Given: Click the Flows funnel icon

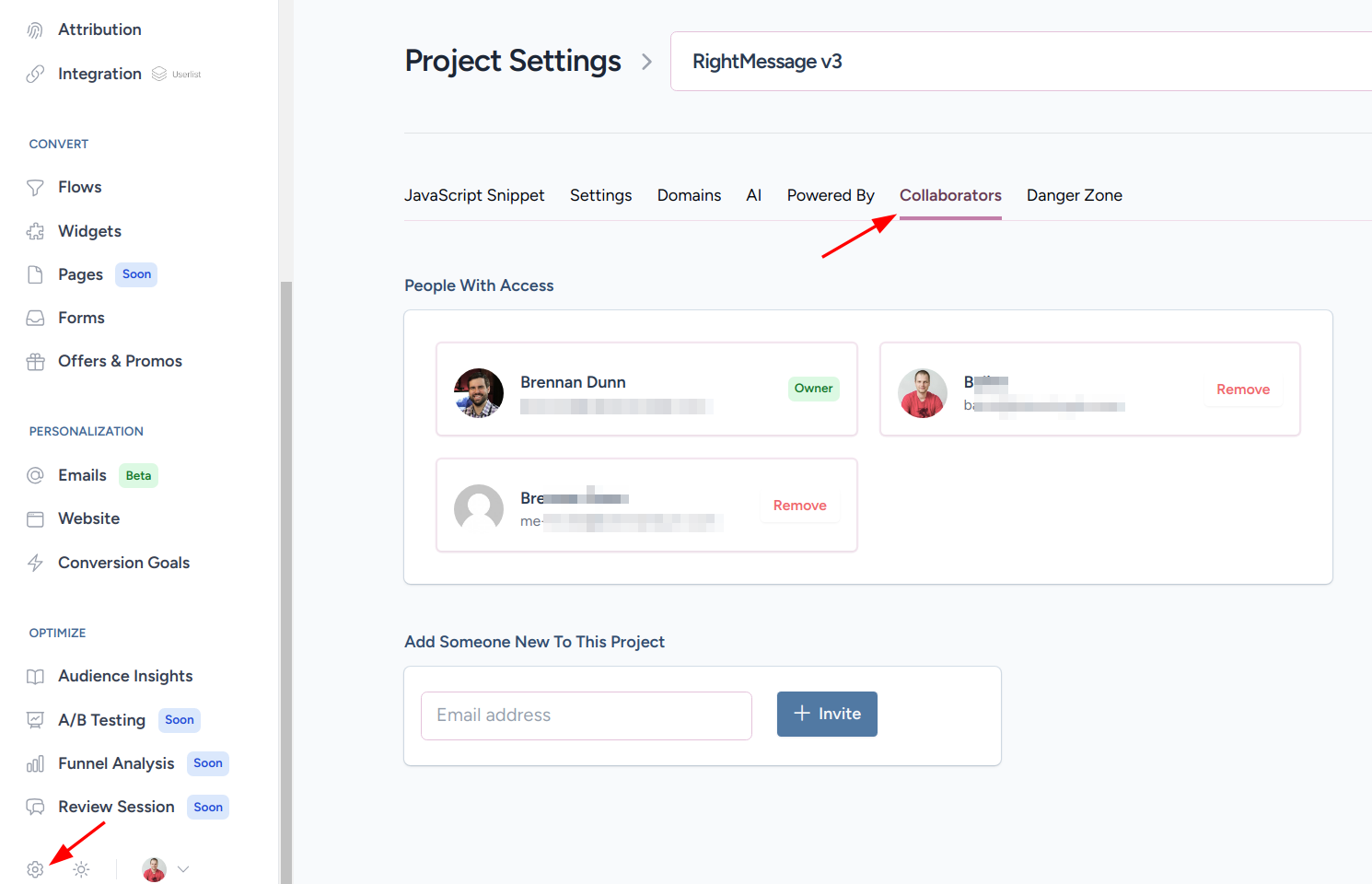Looking at the screenshot, I should click(x=35, y=188).
